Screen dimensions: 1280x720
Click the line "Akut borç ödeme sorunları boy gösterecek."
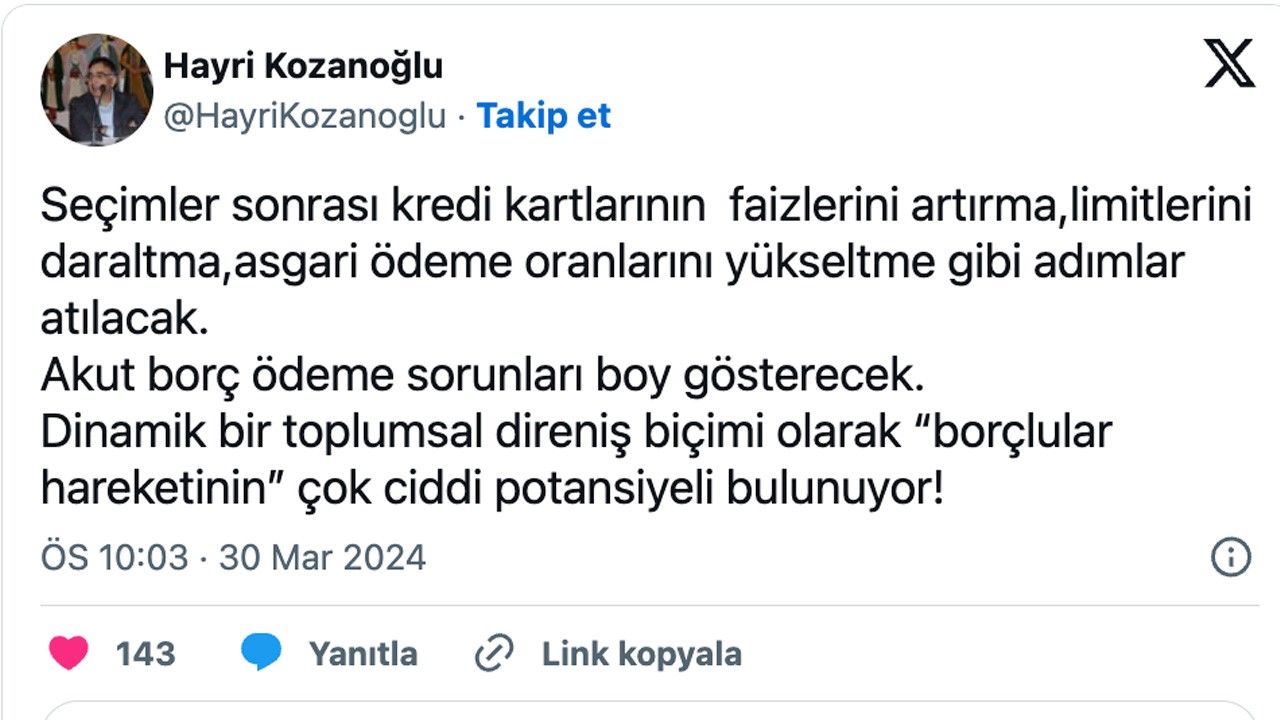(478, 375)
